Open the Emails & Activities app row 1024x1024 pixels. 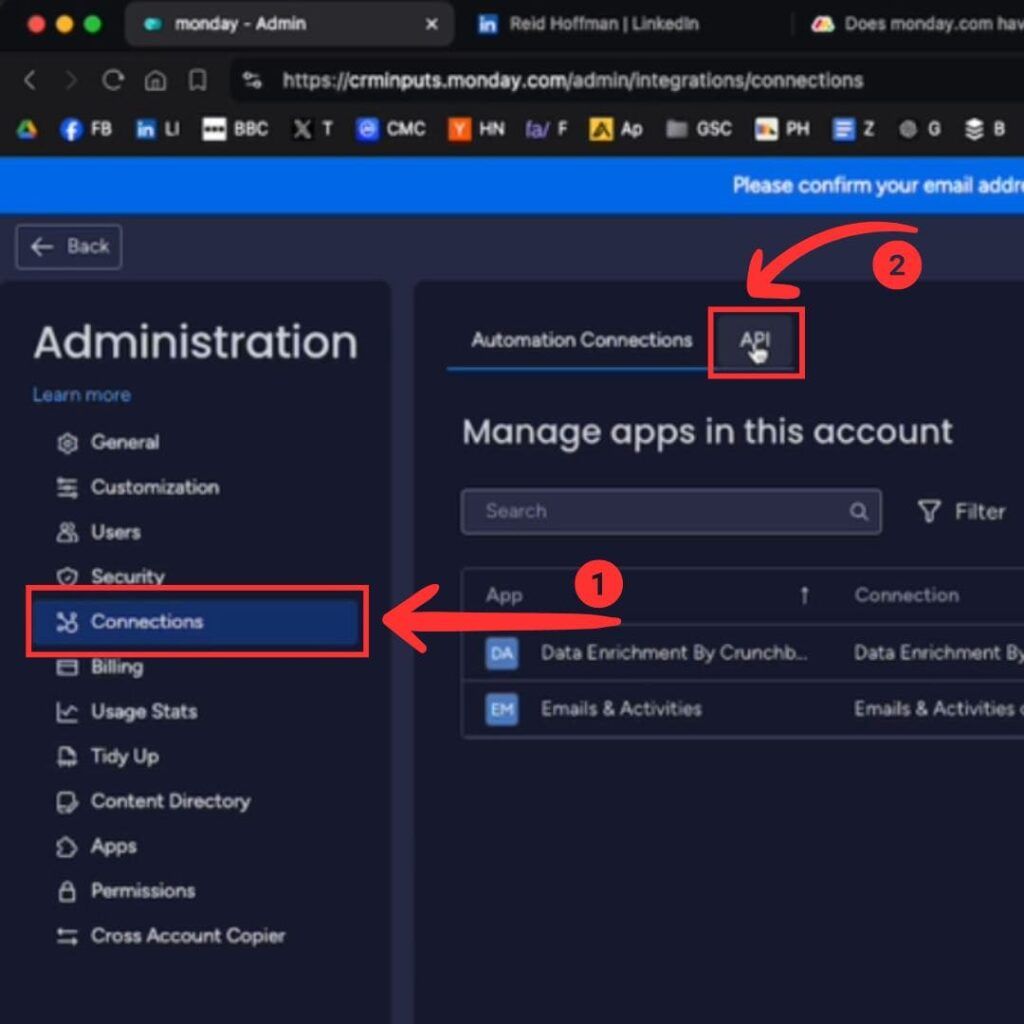tap(743, 709)
